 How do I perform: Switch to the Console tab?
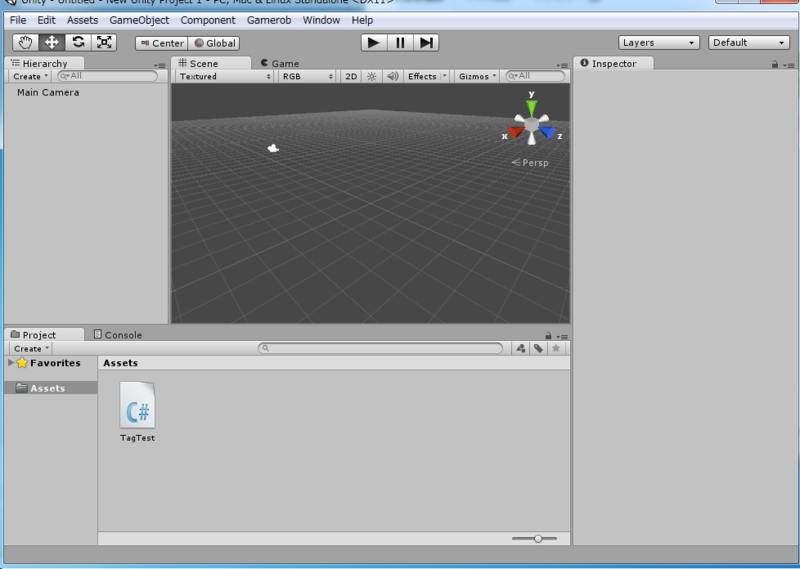[x=118, y=335]
